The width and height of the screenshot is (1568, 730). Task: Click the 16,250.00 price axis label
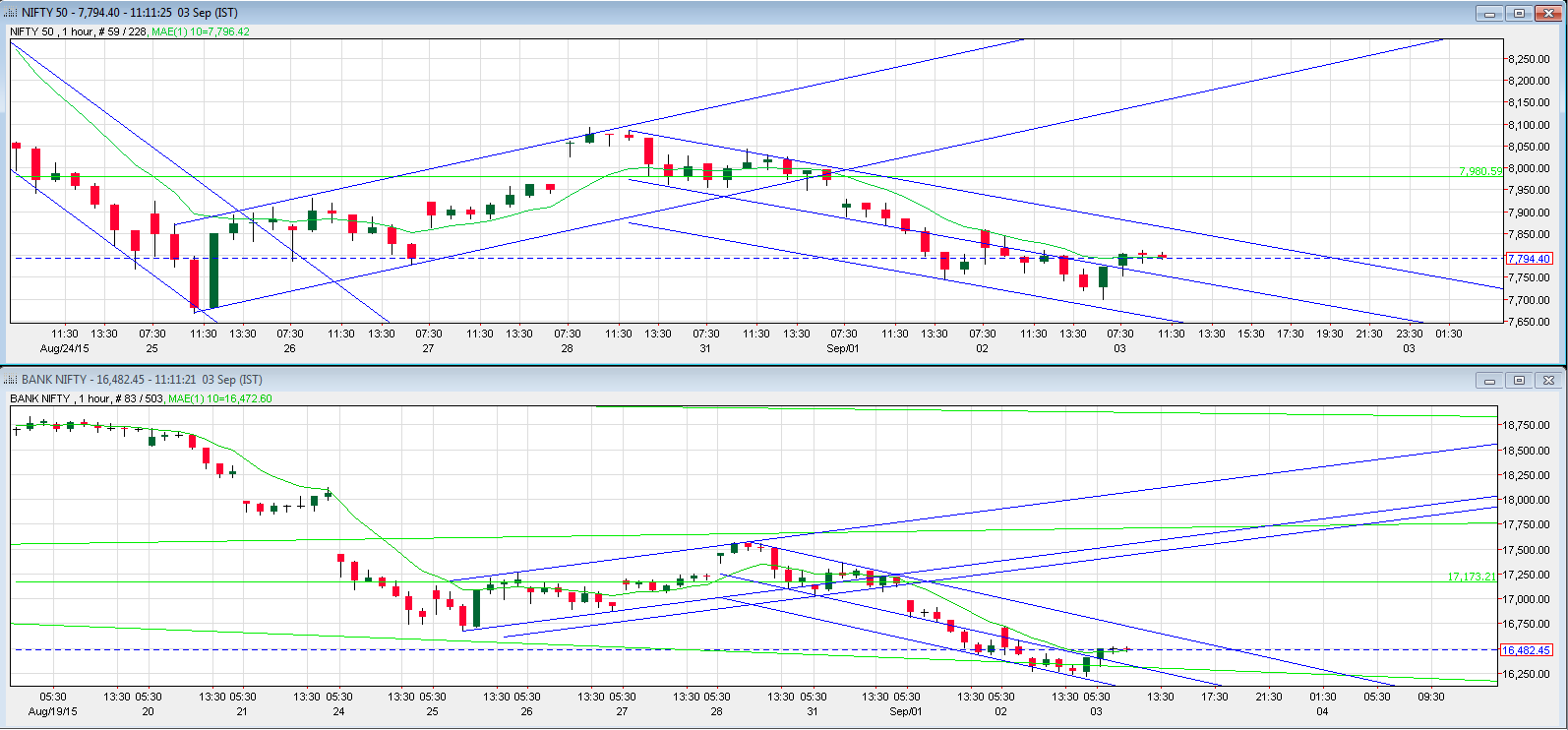point(1525,674)
